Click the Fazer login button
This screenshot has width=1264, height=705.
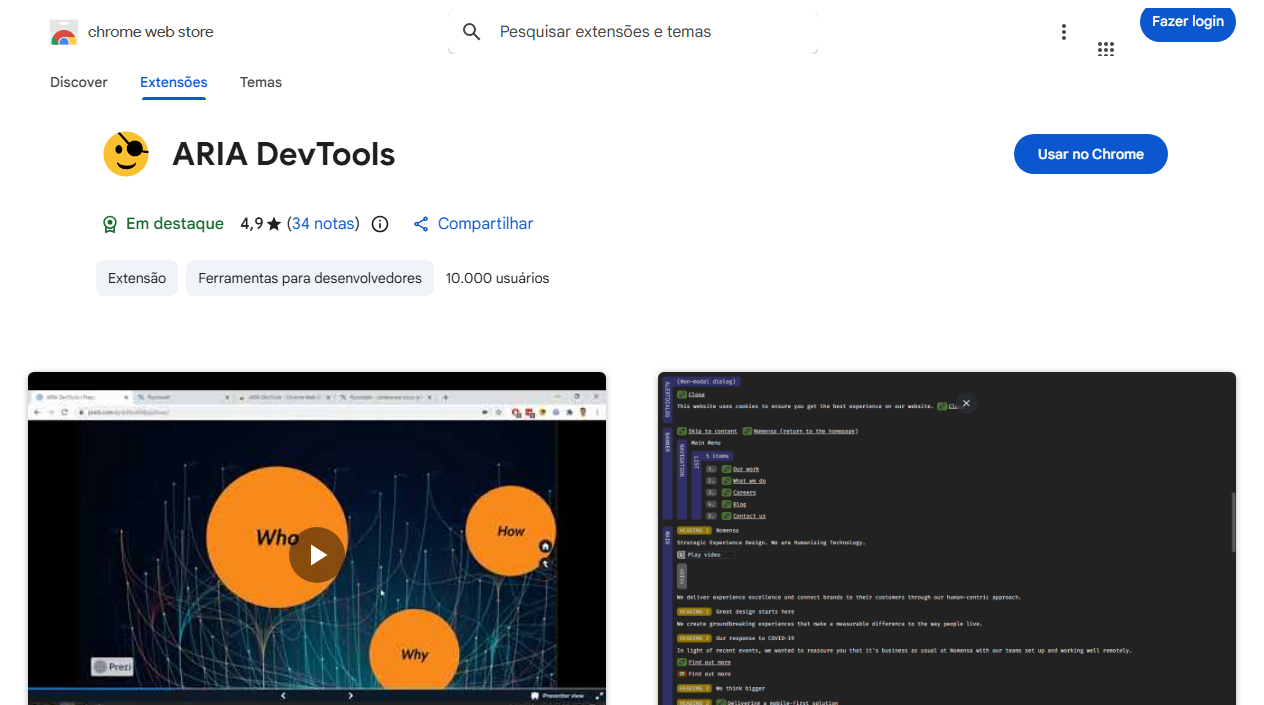pyautogui.click(x=1187, y=22)
